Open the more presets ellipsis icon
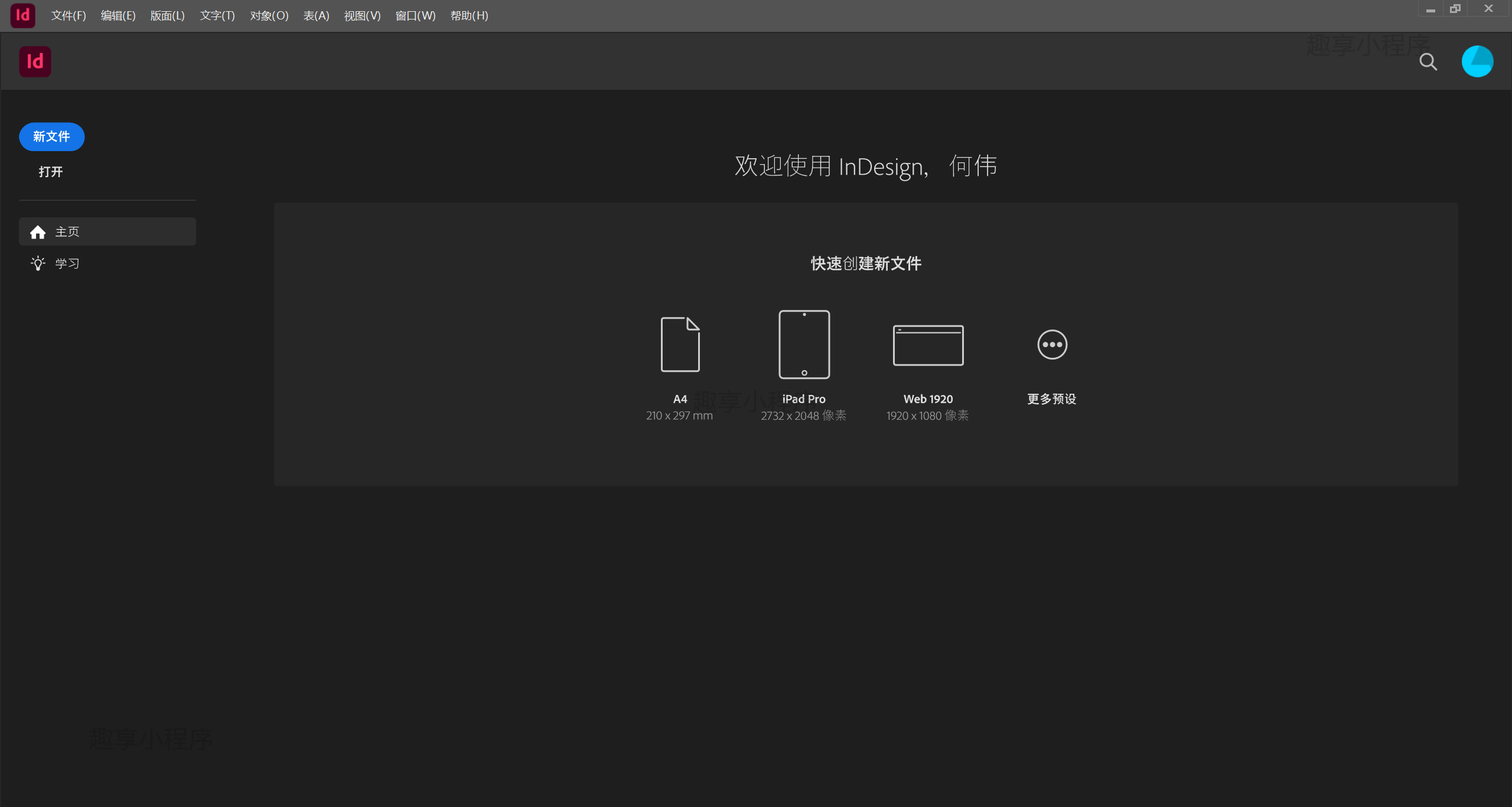This screenshot has height=807, width=1512. [1052, 344]
